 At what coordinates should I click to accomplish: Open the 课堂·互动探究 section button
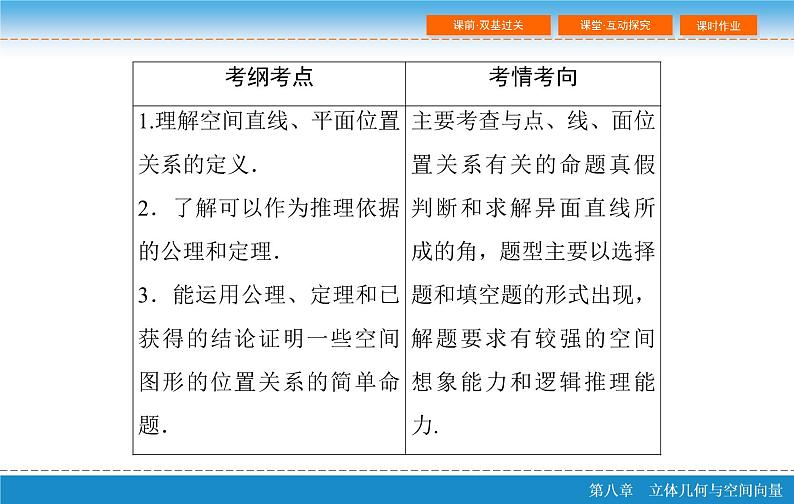tap(615, 25)
